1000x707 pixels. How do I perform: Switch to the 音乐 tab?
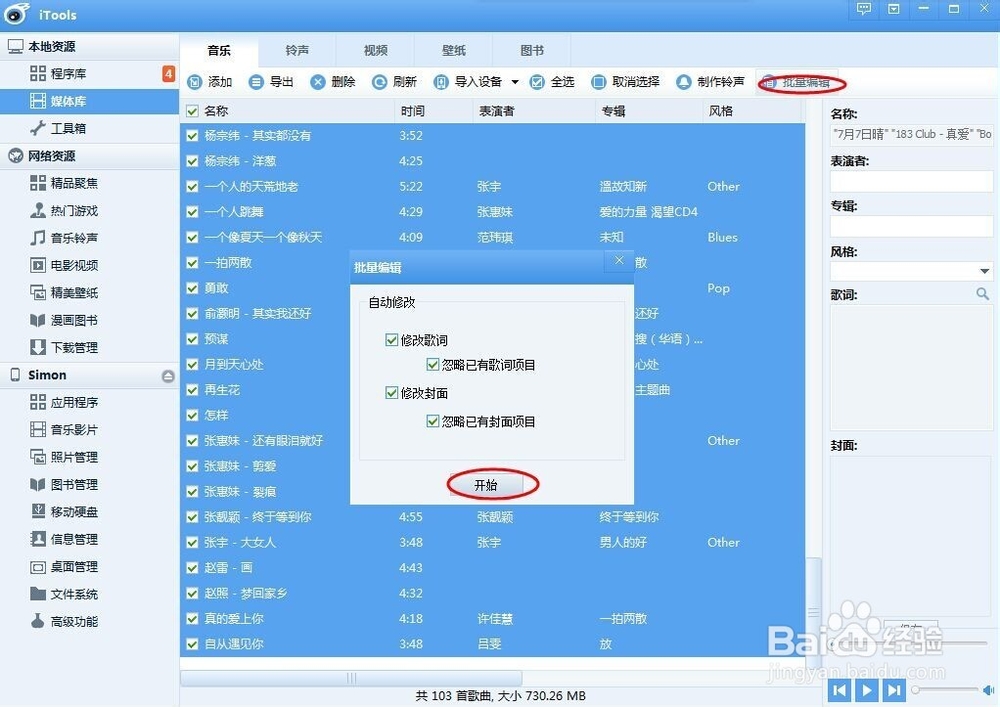coord(219,50)
